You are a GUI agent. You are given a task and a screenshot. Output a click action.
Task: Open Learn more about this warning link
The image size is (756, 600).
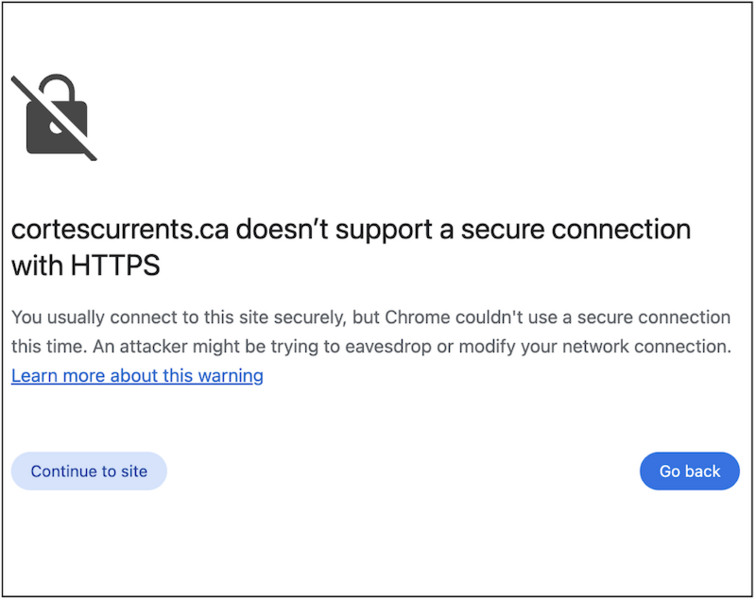tap(137, 376)
